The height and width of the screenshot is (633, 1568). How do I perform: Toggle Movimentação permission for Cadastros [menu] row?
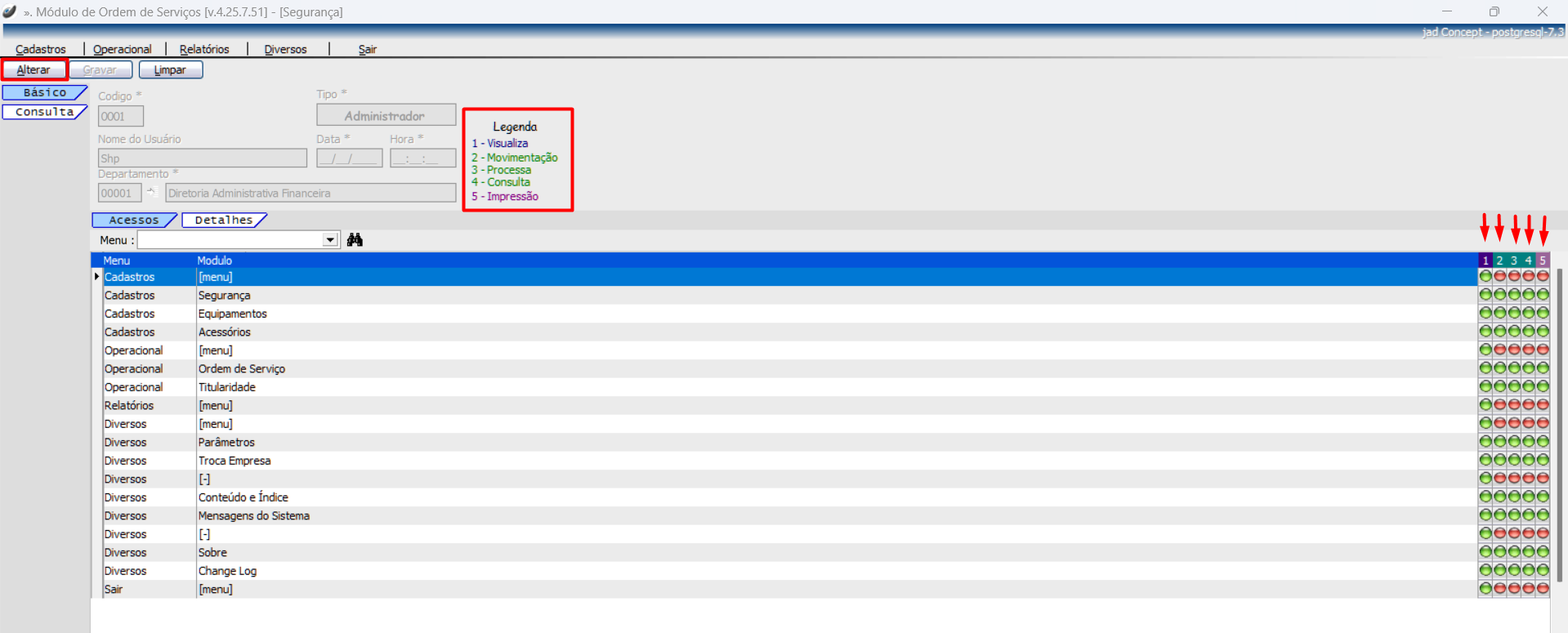click(1499, 277)
